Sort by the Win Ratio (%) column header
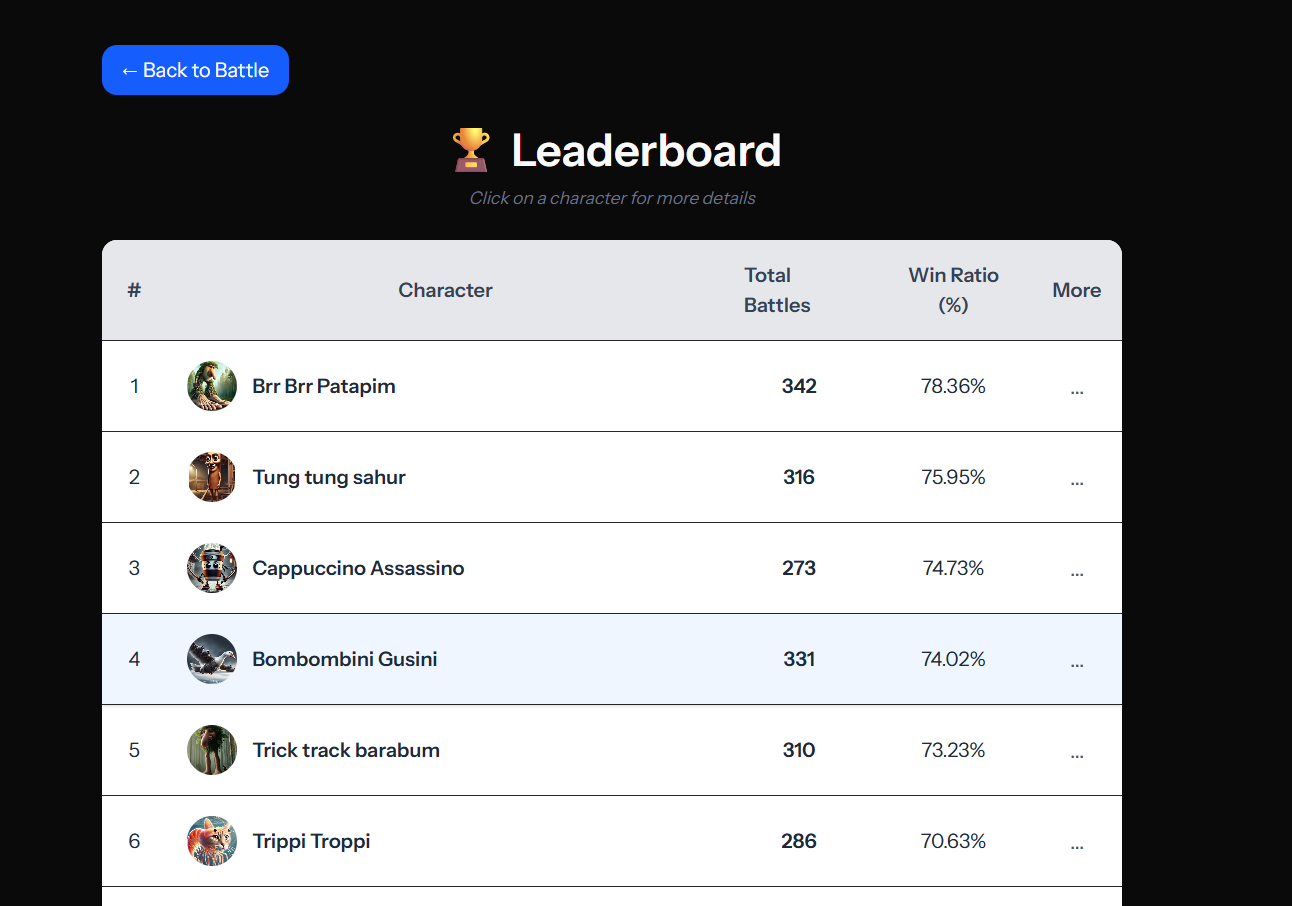 [953, 290]
